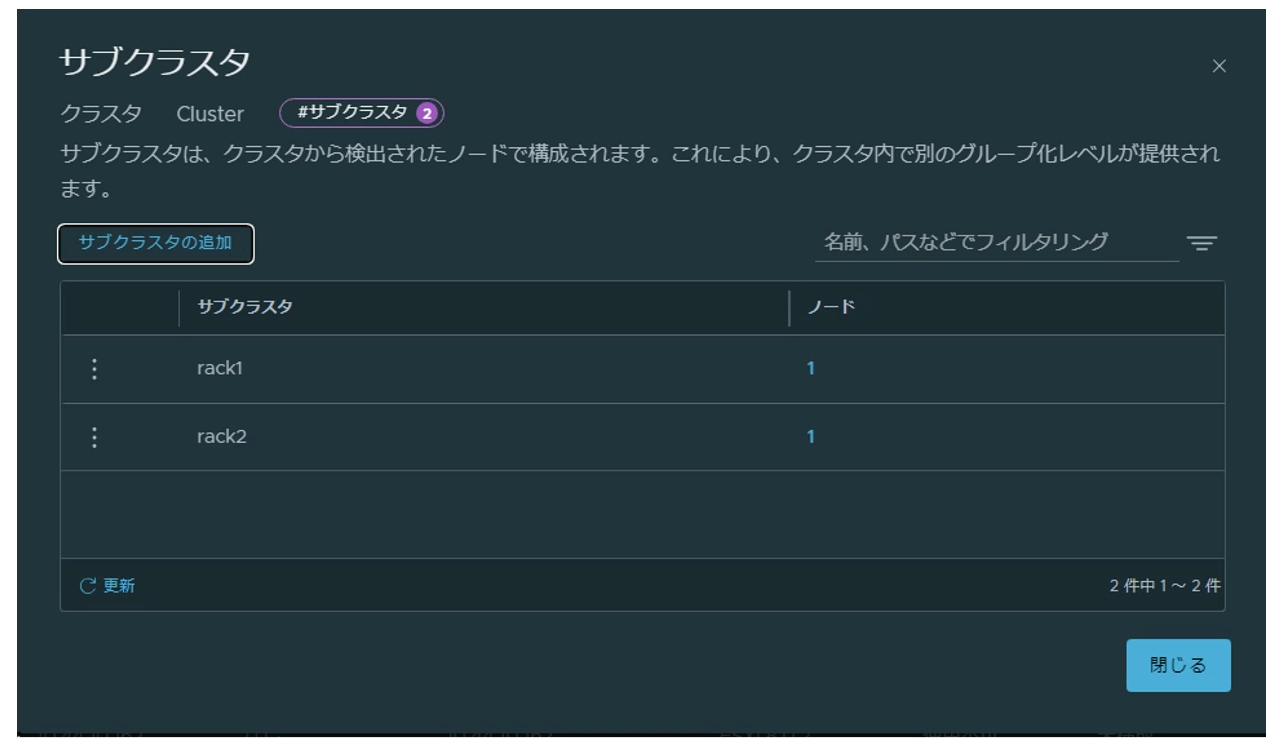Click the 更新 refresh button
Image resolution: width=1282 pixels, height=747 pixels.
point(108,586)
